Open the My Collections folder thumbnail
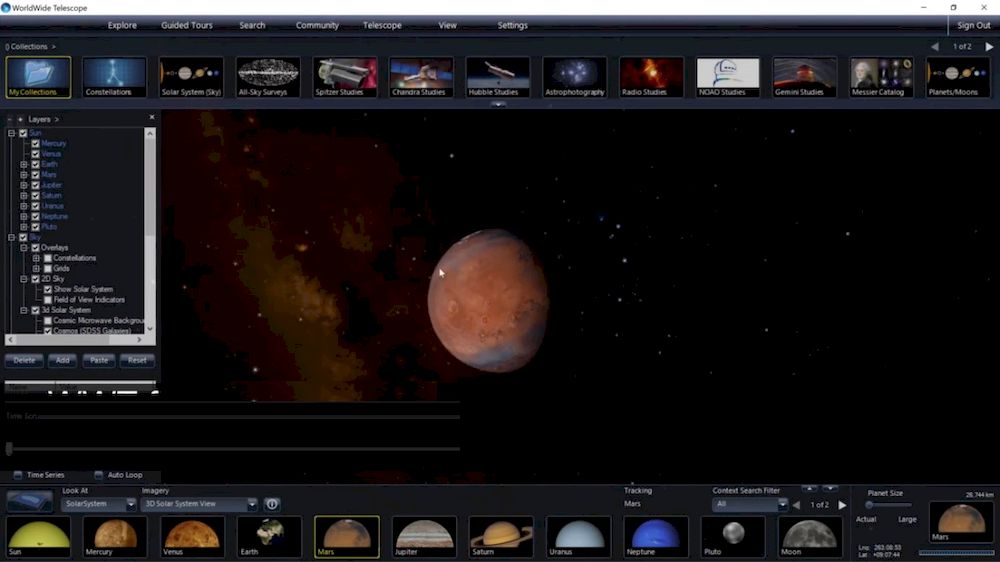This screenshot has width=1000, height=562. 38,77
